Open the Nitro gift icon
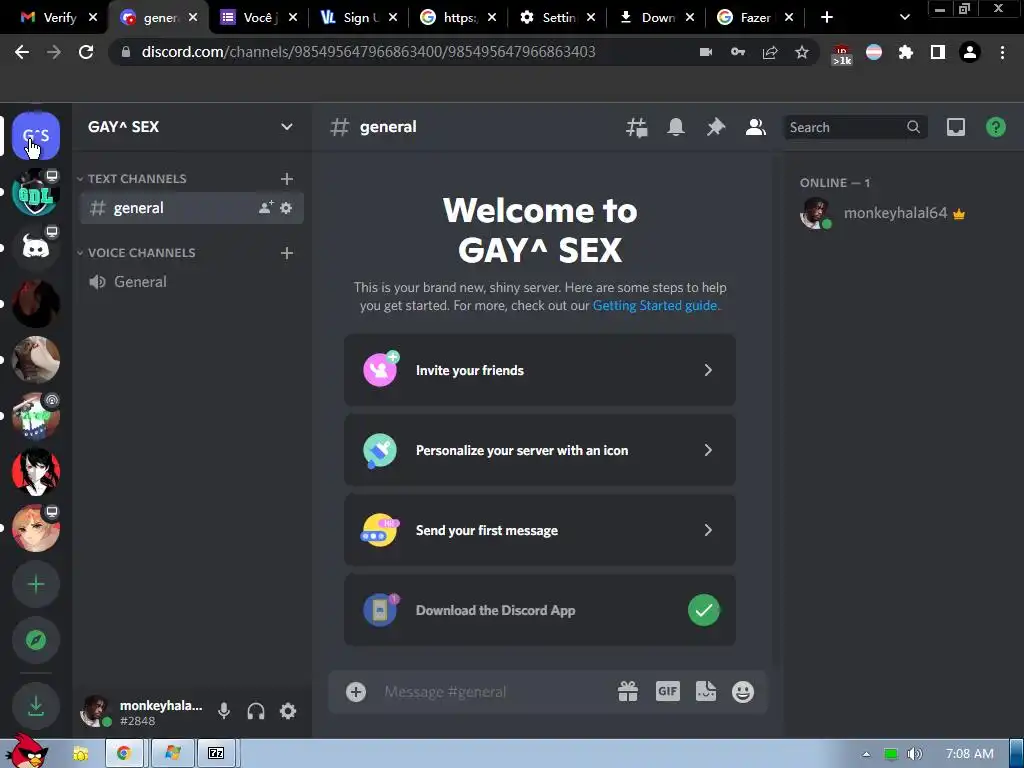The width and height of the screenshot is (1024, 768). (x=628, y=692)
